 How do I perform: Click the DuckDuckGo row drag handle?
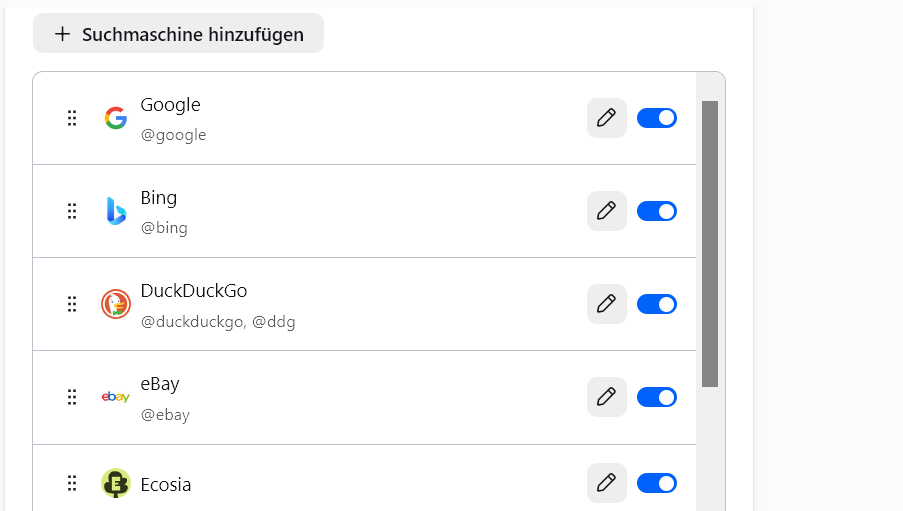[72, 304]
